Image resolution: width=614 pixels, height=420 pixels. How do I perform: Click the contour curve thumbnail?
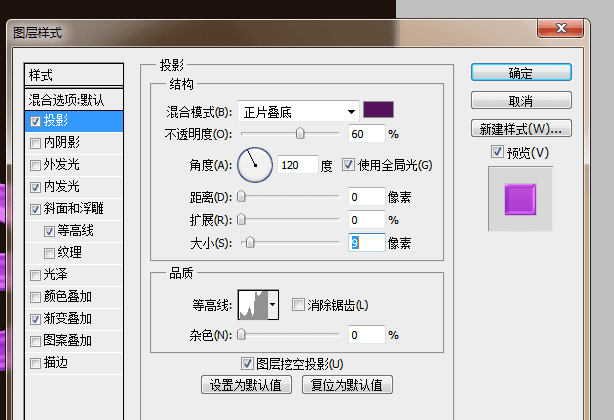[253, 305]
